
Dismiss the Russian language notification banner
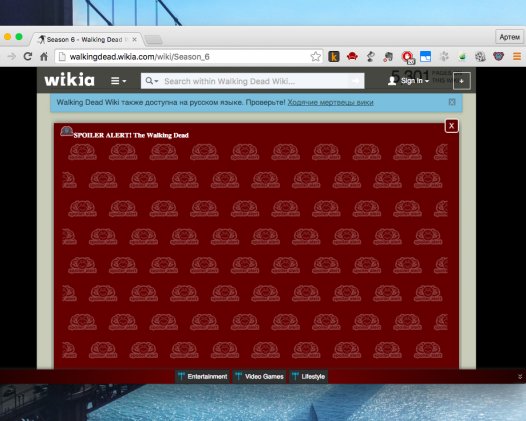(452, 102)
